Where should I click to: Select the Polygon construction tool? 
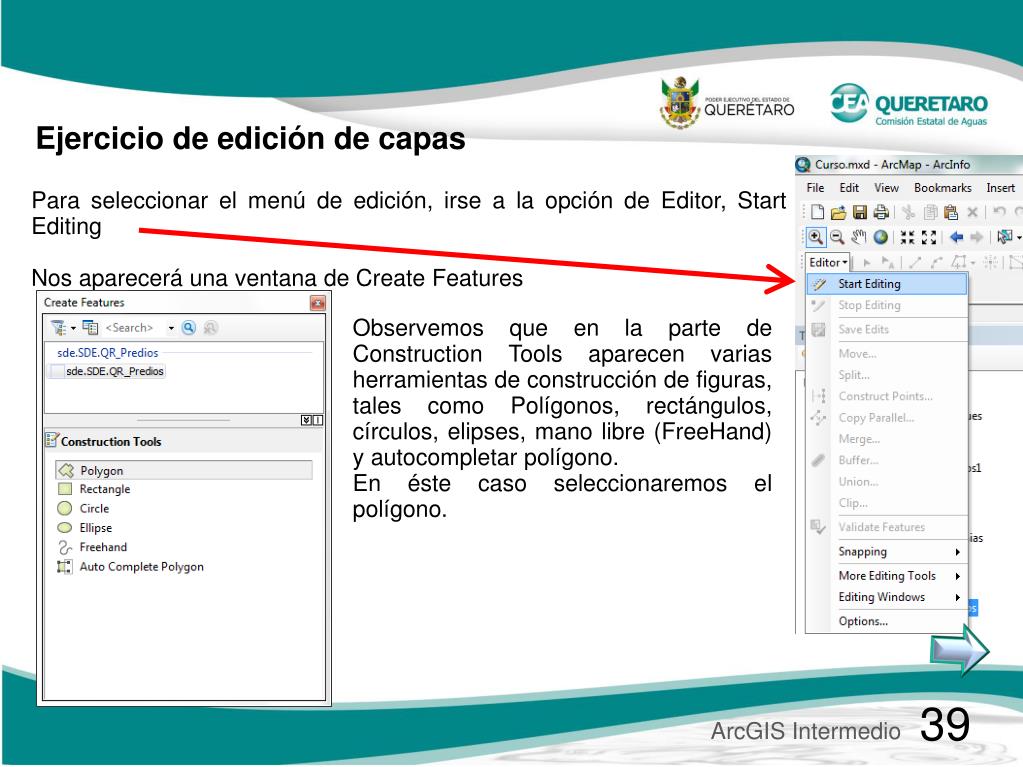[184, 470]
